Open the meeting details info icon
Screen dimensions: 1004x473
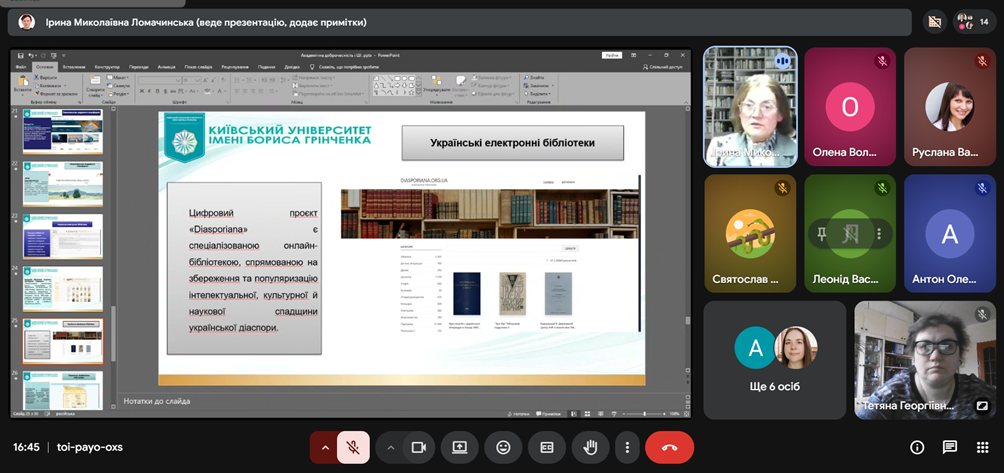pyautogui.click(x=917, y=447)
